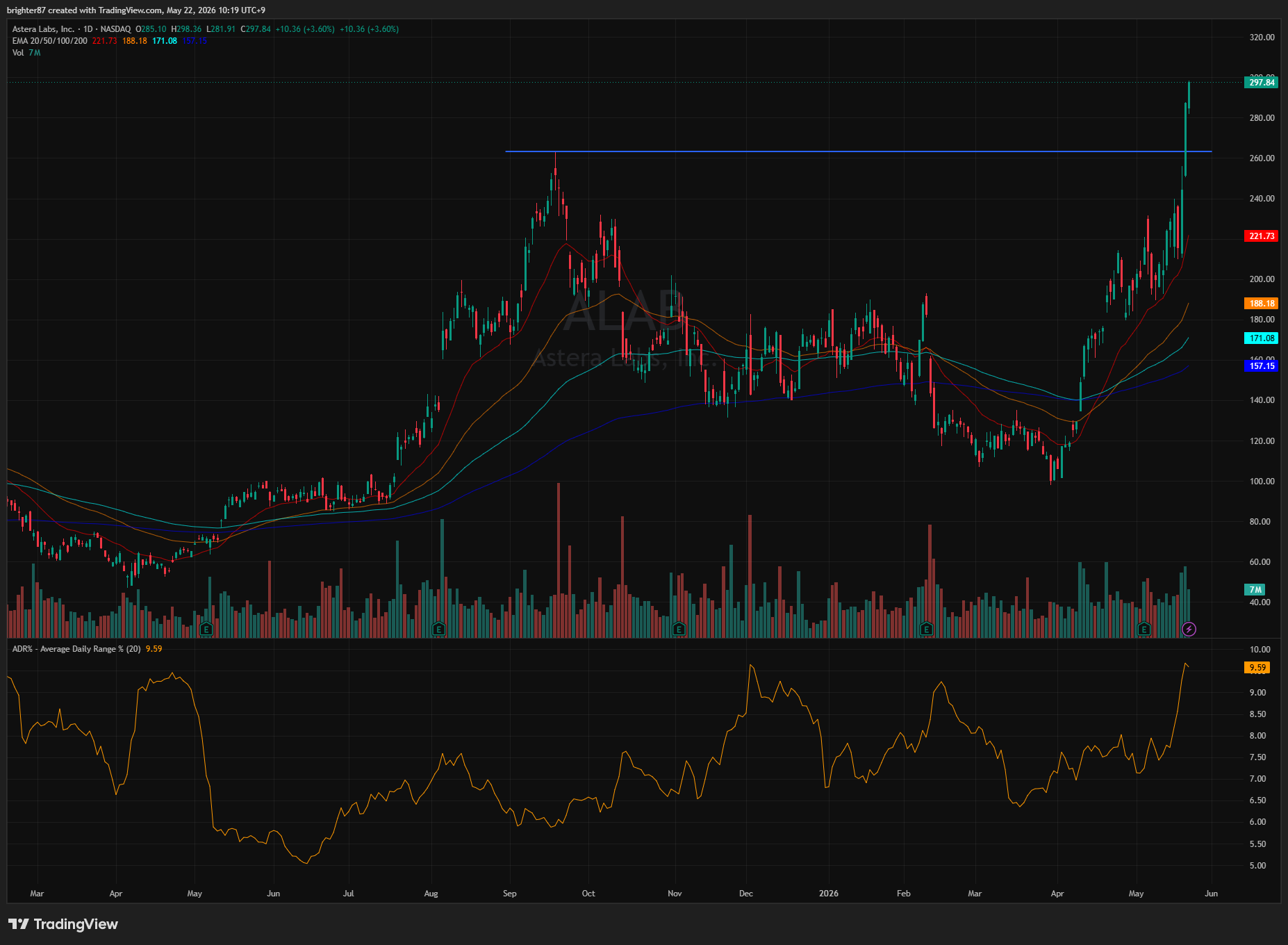The height and width of the screenshot is (945, 1288).
Task: Click the cyan 171.08 EMA axis label
Action: (x=1262, y=338)
